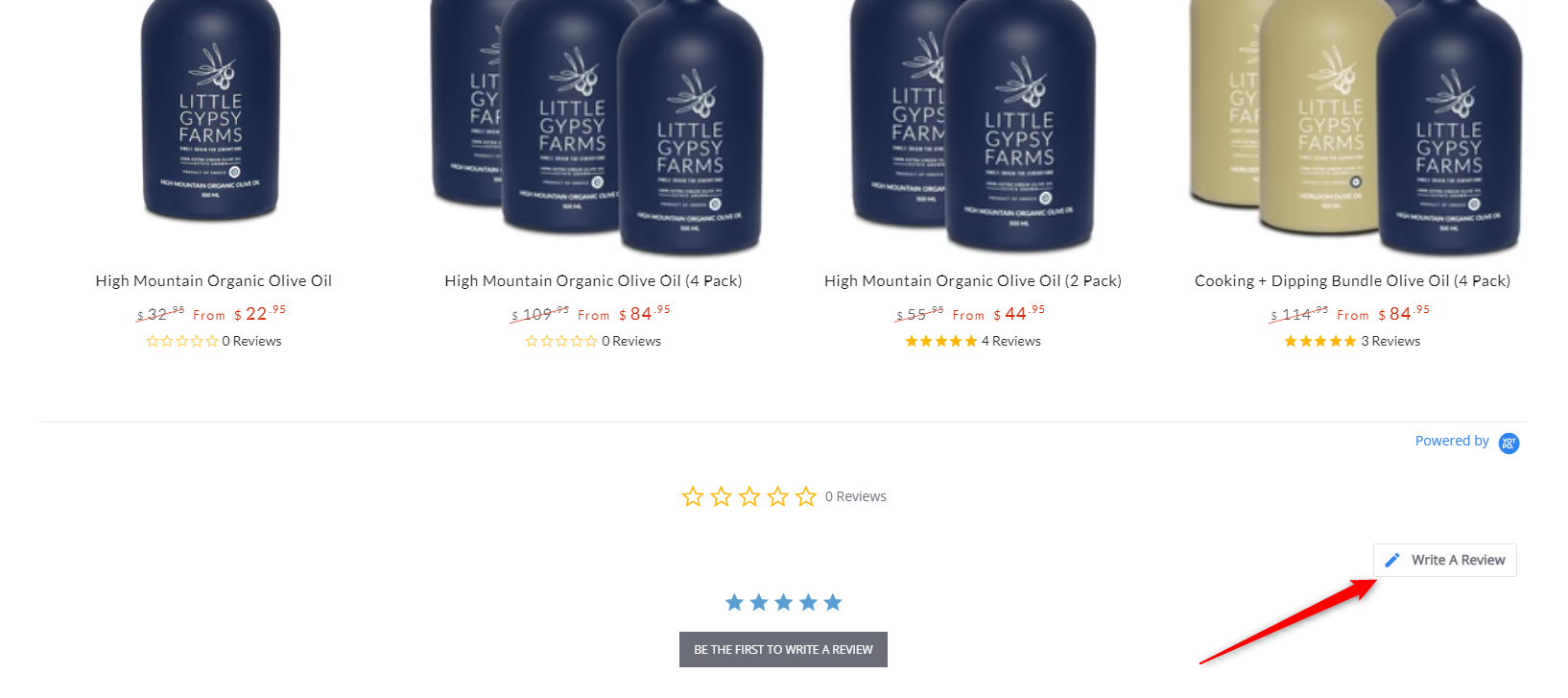Click the first empty star in review summary
Screen dimensions: 1568x698
(x=693, y=496)
